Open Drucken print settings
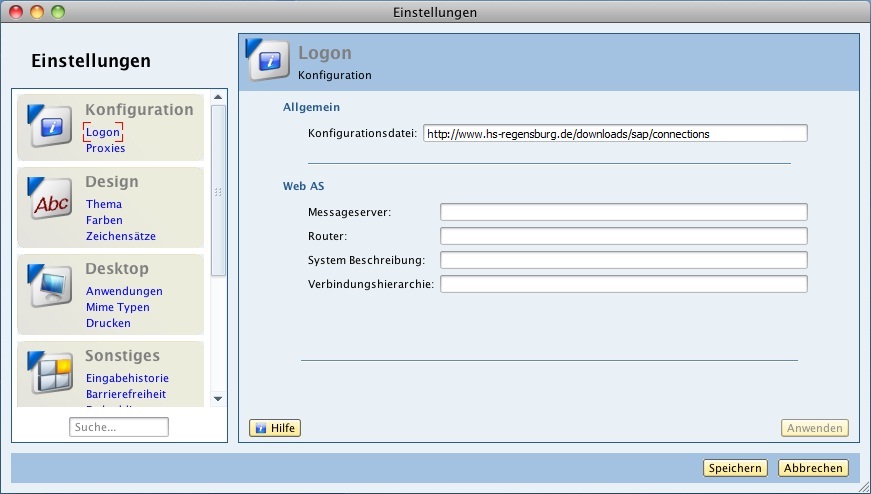Screen dimensions: 871x494 click(108, 323)
